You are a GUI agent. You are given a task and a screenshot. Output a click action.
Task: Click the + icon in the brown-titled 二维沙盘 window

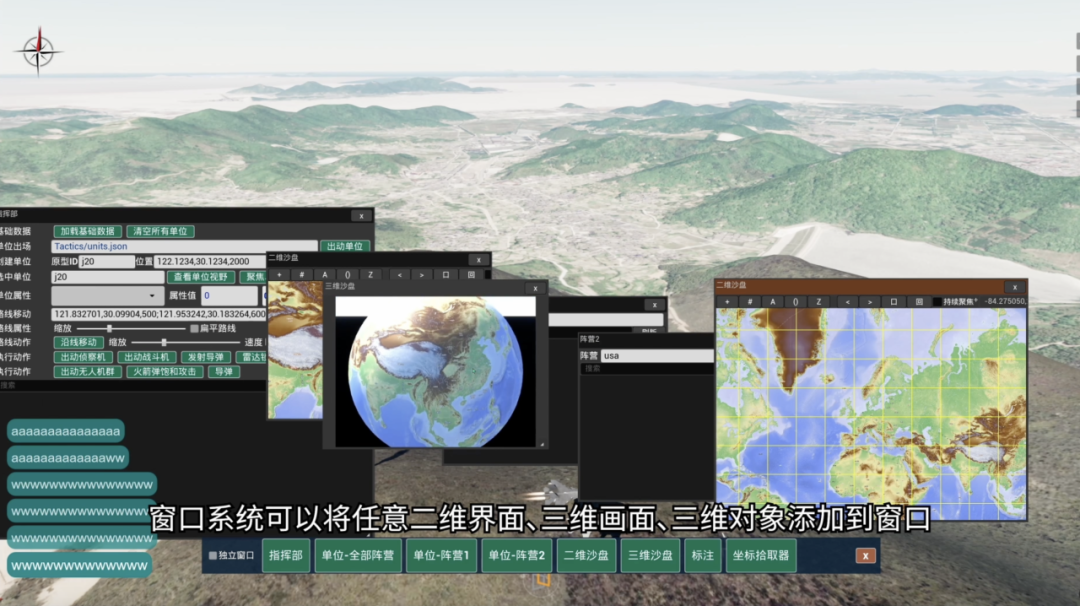coord(727,302)
